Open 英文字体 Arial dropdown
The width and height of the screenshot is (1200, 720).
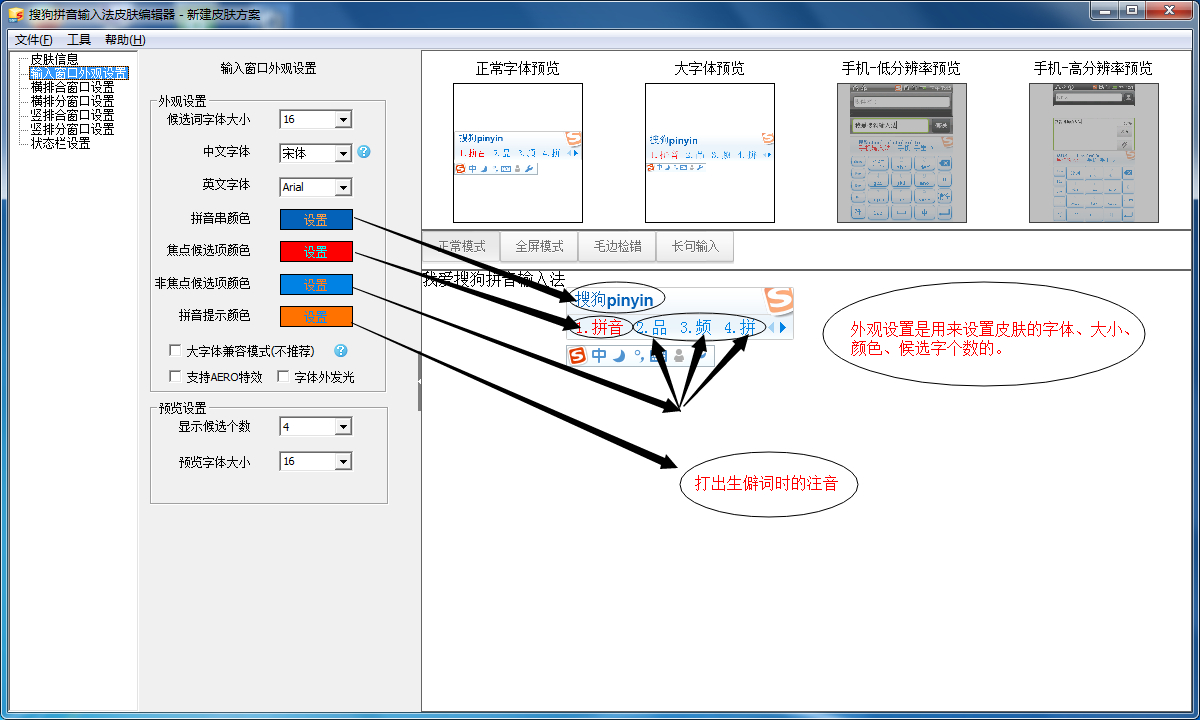coord(343,187)
